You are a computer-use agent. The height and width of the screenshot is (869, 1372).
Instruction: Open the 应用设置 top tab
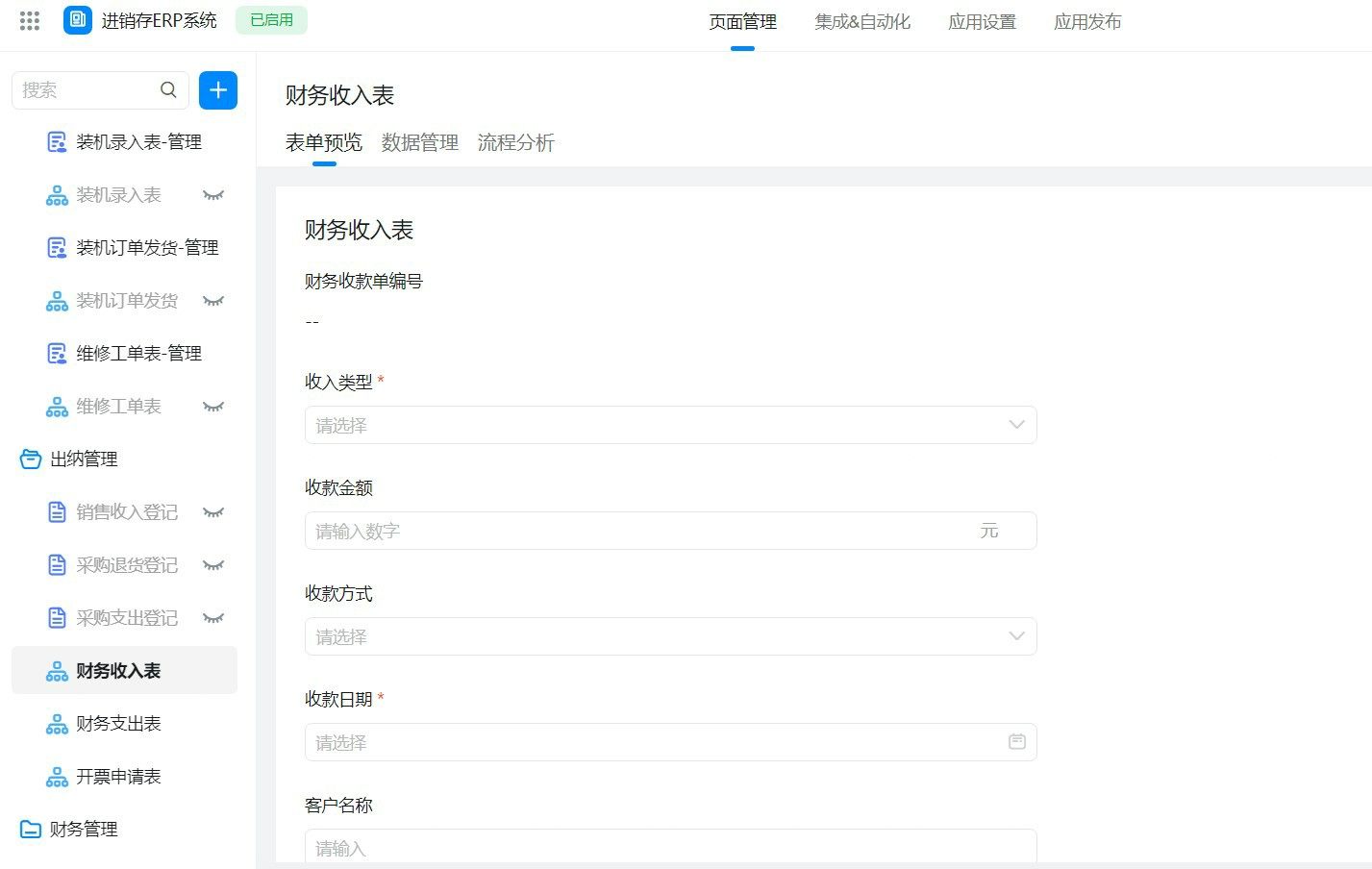click(x=982, y=22)
